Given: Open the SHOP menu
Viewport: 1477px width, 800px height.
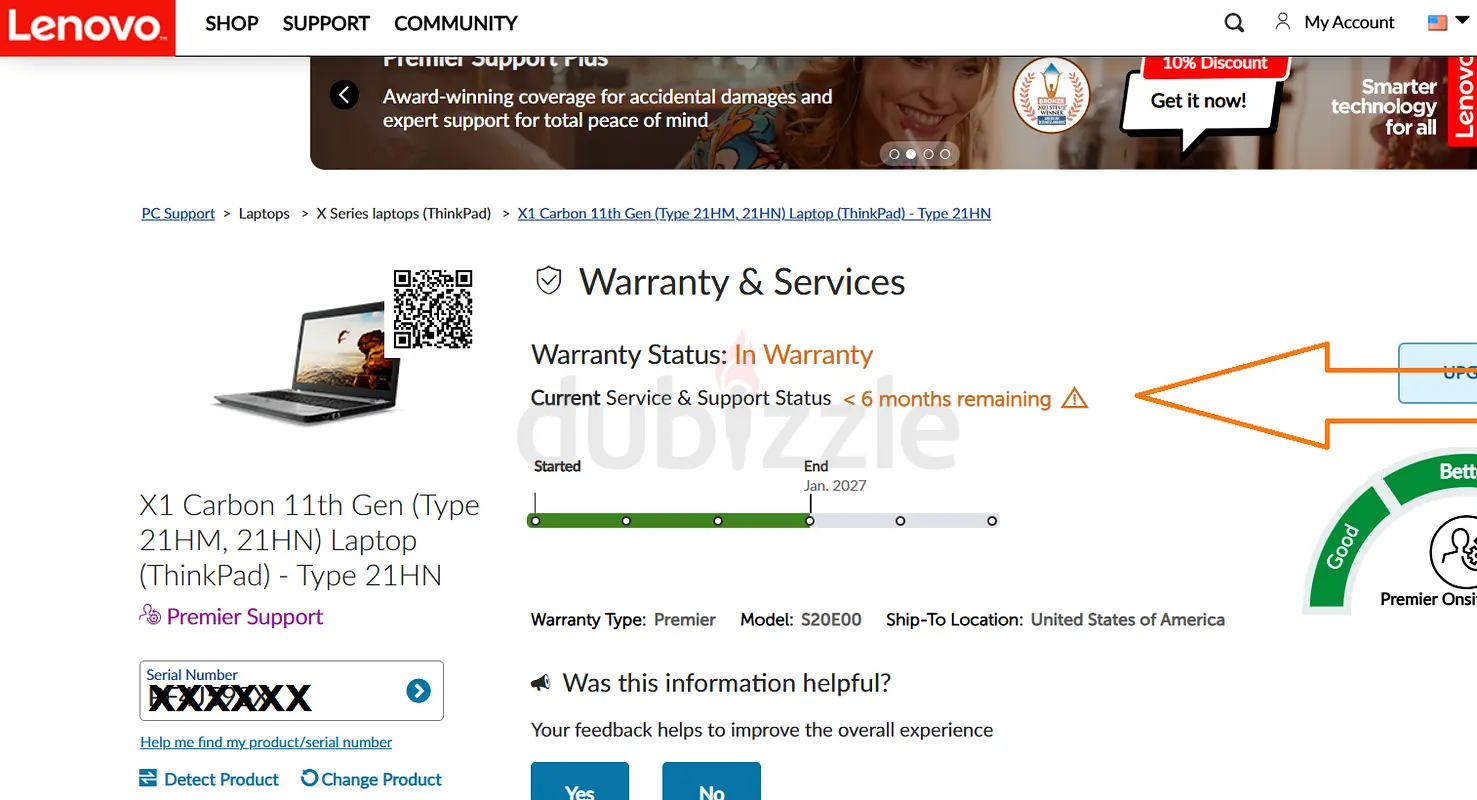Looking at the screenshot, I should pyautogui.click(x=232, y=23).
